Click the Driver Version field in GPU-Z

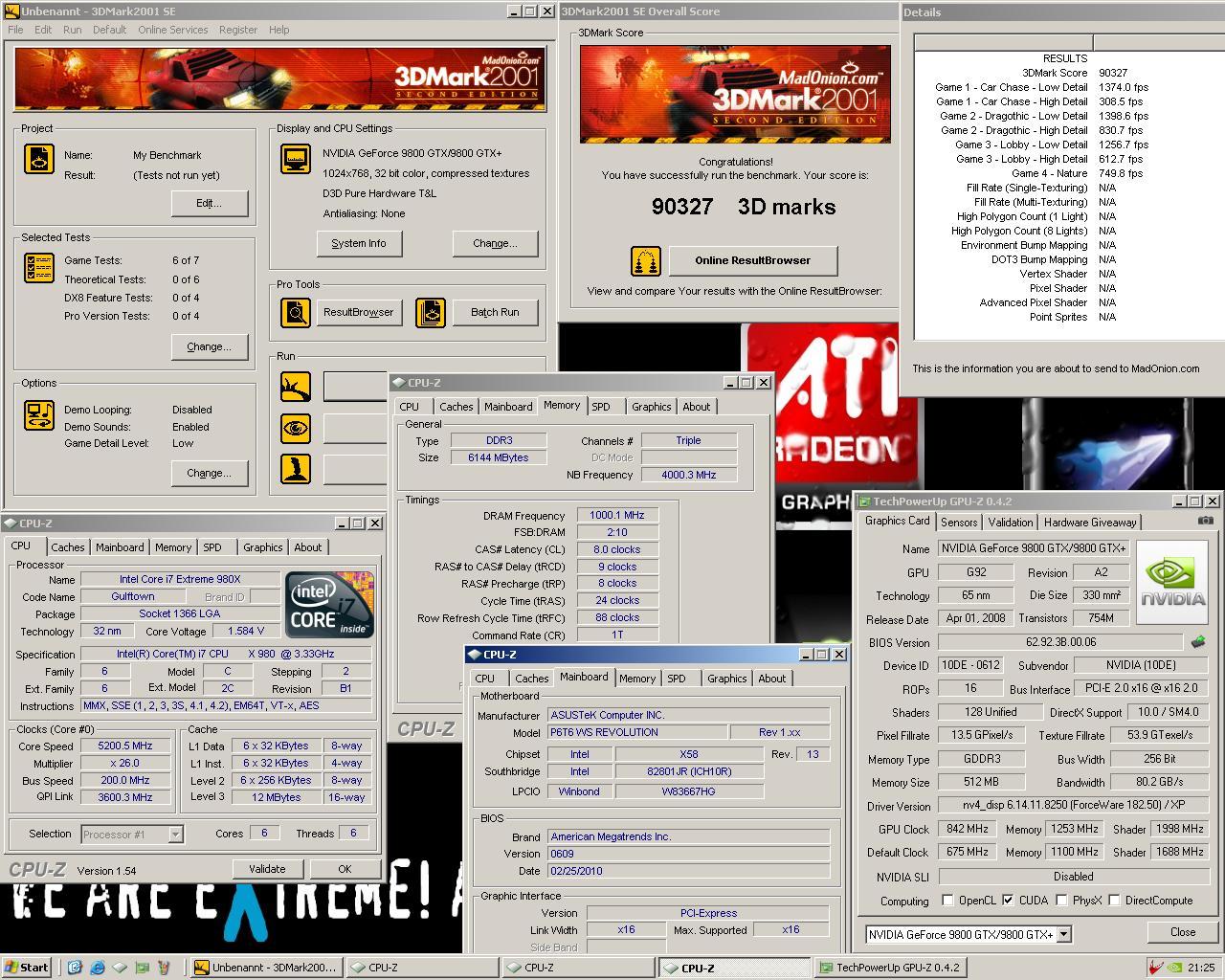point(1073,806)
